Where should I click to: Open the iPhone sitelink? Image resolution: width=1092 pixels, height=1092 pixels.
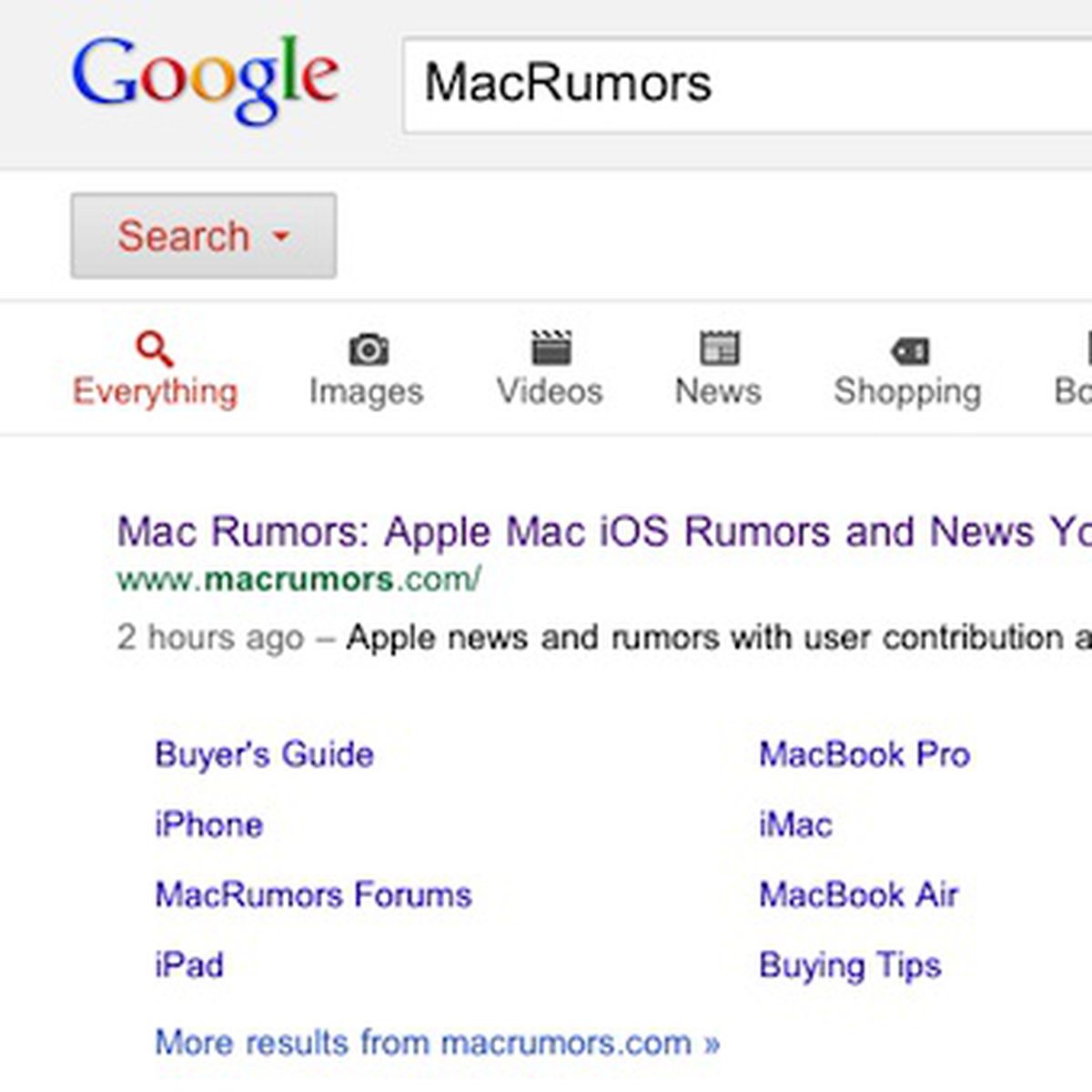(208, 824)
